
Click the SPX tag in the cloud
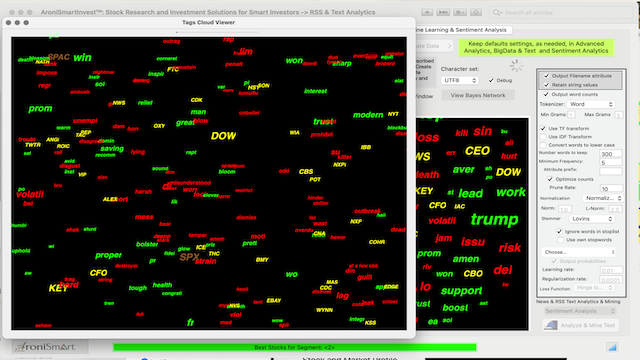189,257
